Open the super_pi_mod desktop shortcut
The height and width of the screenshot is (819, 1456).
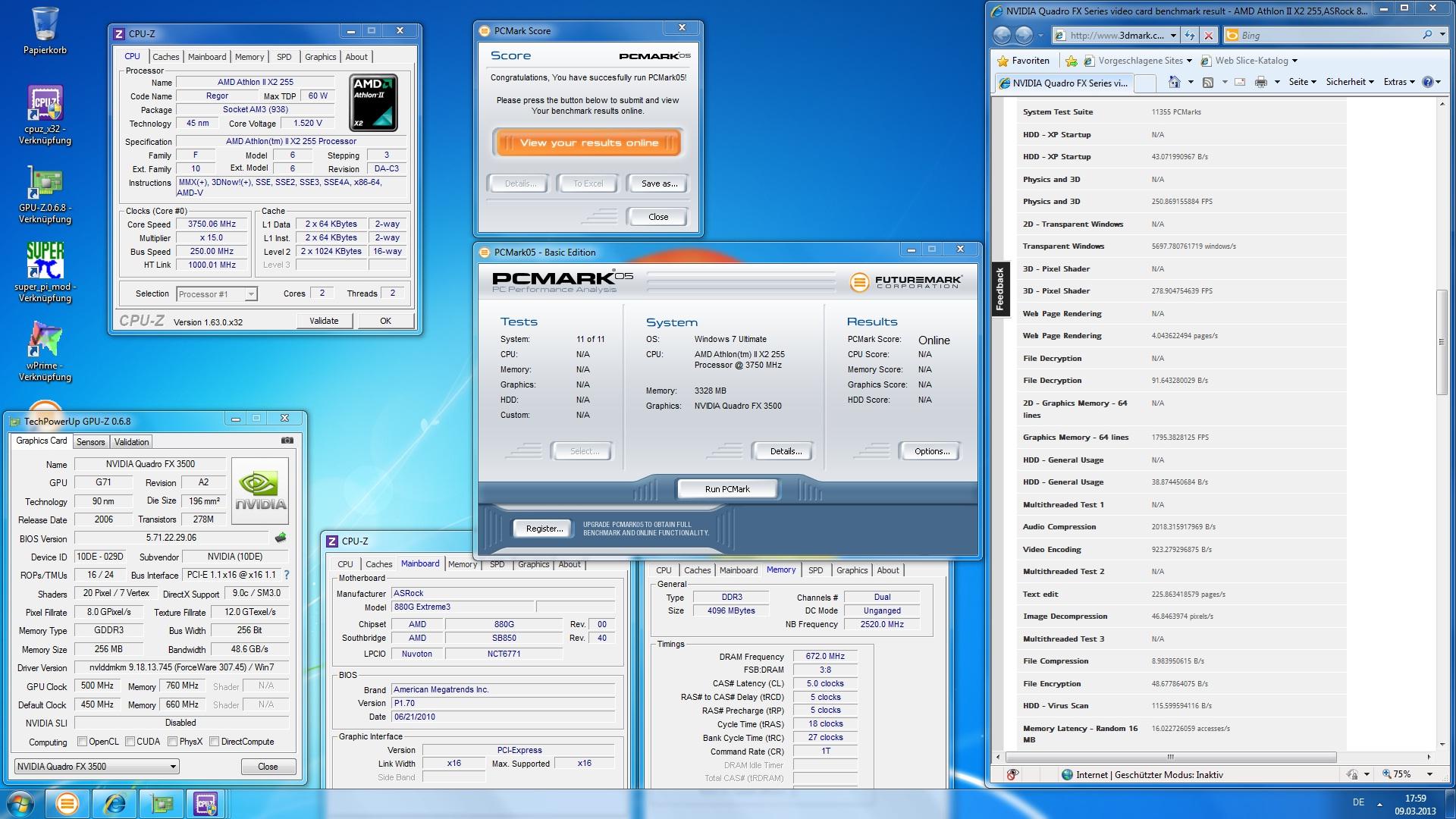pos(45,271)
